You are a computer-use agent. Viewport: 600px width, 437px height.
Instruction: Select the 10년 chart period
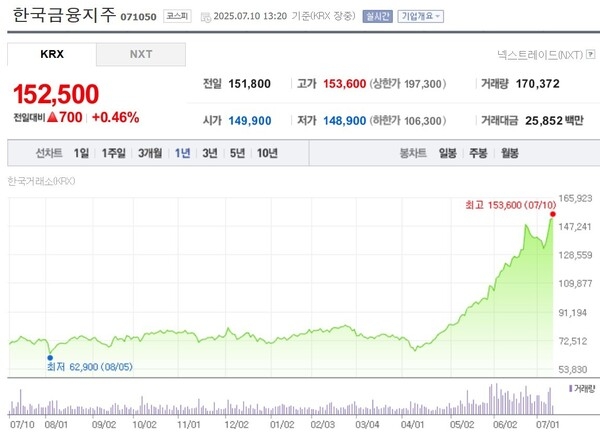tap(267, 153)
